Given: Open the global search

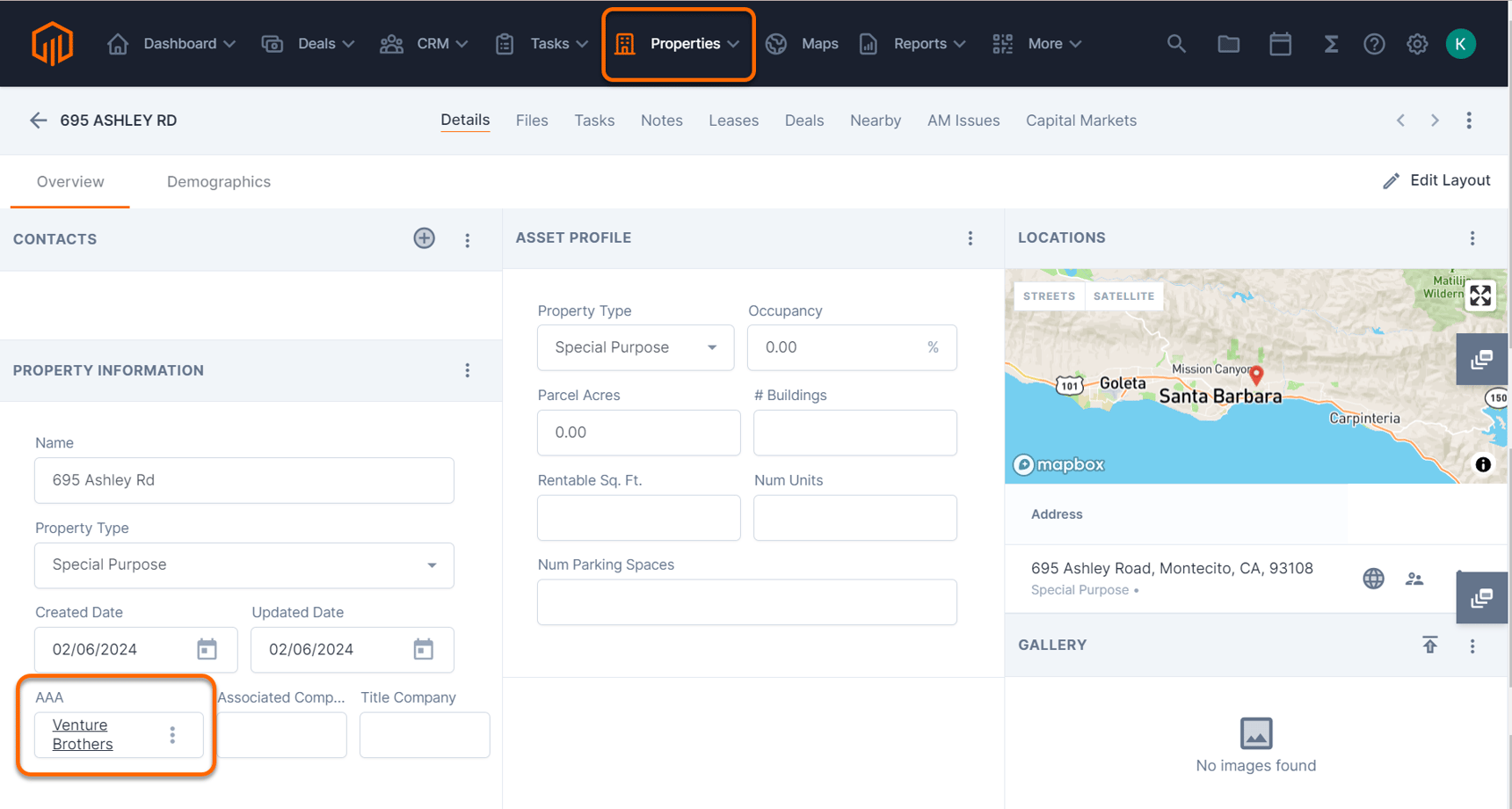Looking at the screenshot, I should (1176, 43).
